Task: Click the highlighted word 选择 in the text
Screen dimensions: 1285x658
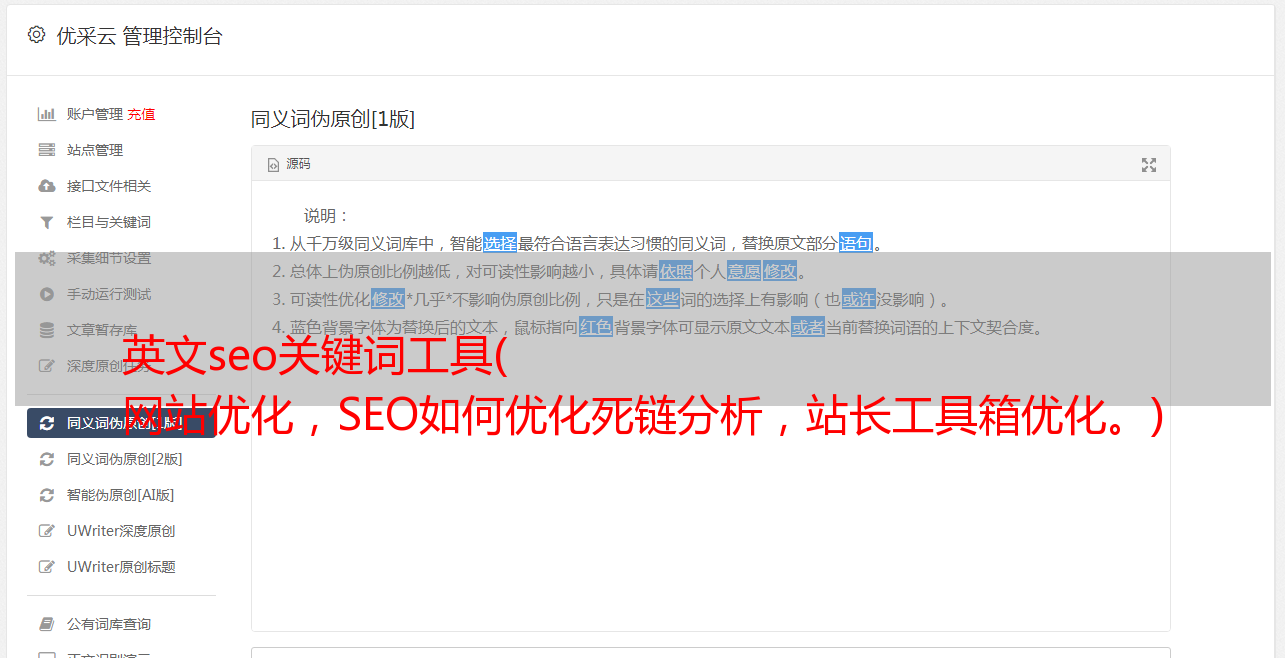Action: pyautogui.click(x=500, y=243)
